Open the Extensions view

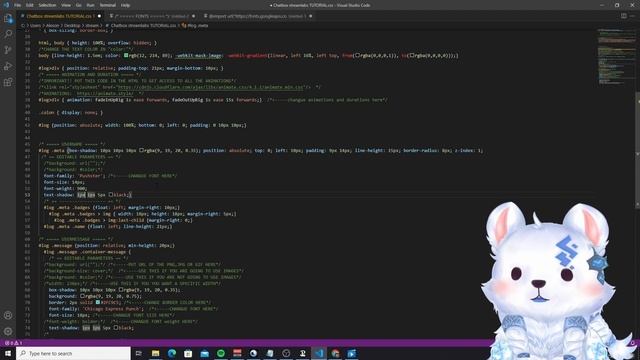coord(8,82)
